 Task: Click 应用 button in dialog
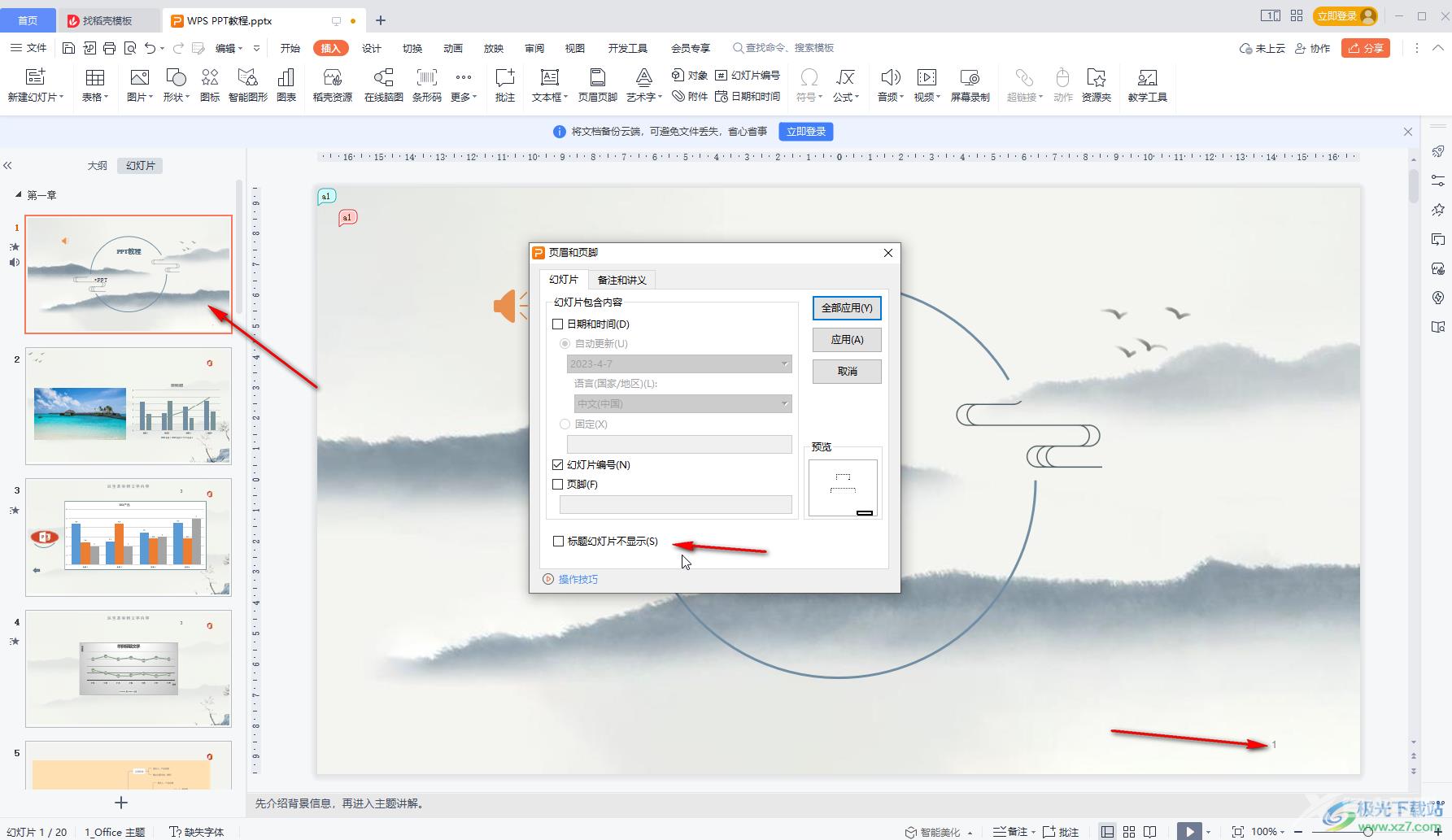[847, 340]
